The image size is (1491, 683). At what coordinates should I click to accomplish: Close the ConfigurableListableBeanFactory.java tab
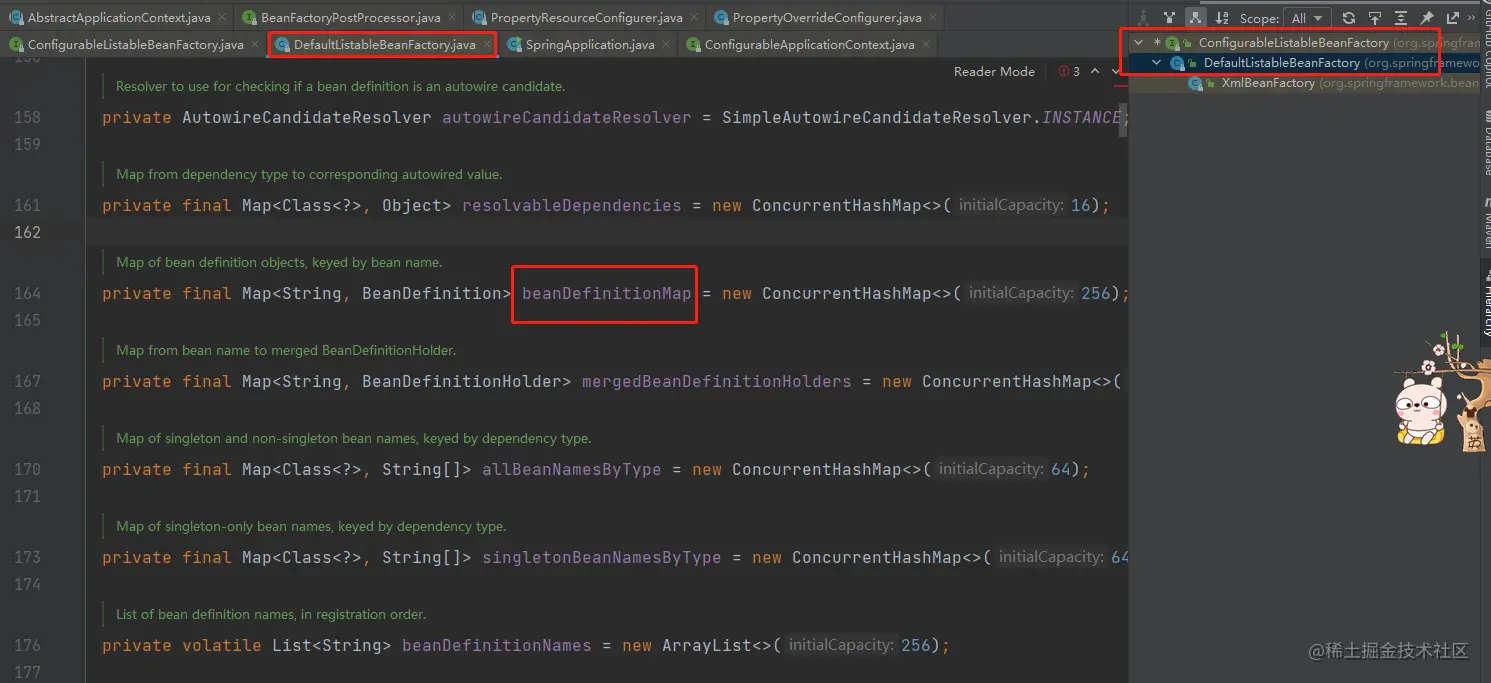[254, 45]
